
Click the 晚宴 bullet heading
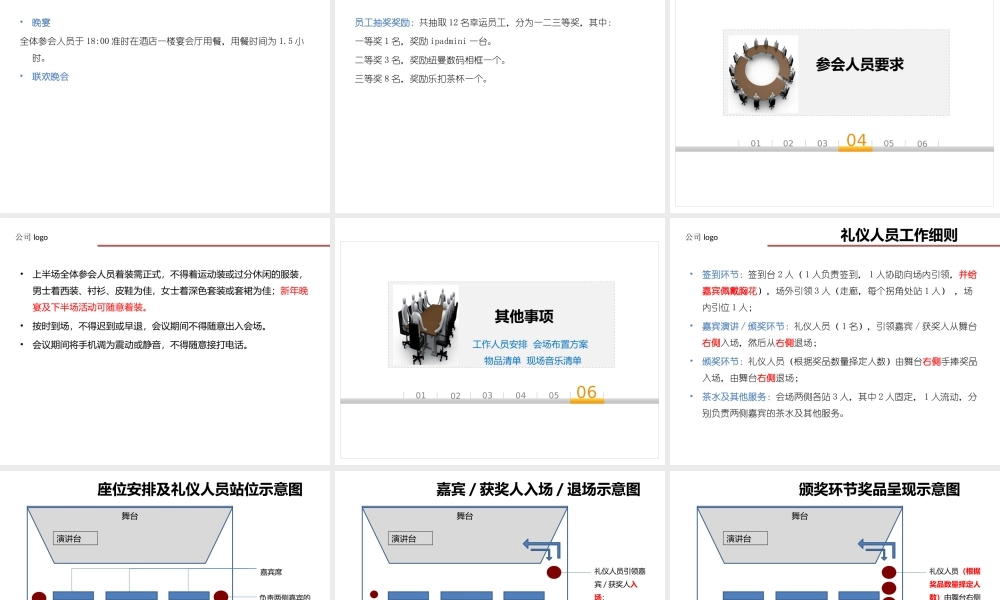coord(41,22)
